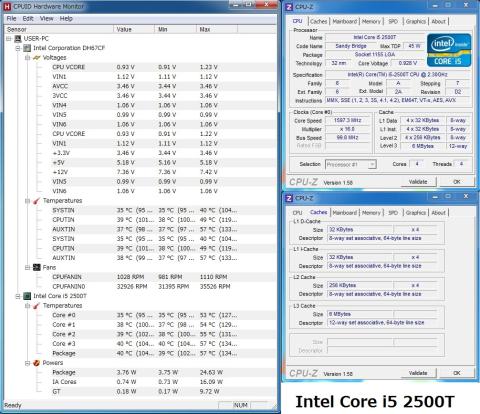Collapse the Intel Core i5 2500T node
The height and width of the screenshot is (414, 480).
pyautogui.click(x=18, y=296)
